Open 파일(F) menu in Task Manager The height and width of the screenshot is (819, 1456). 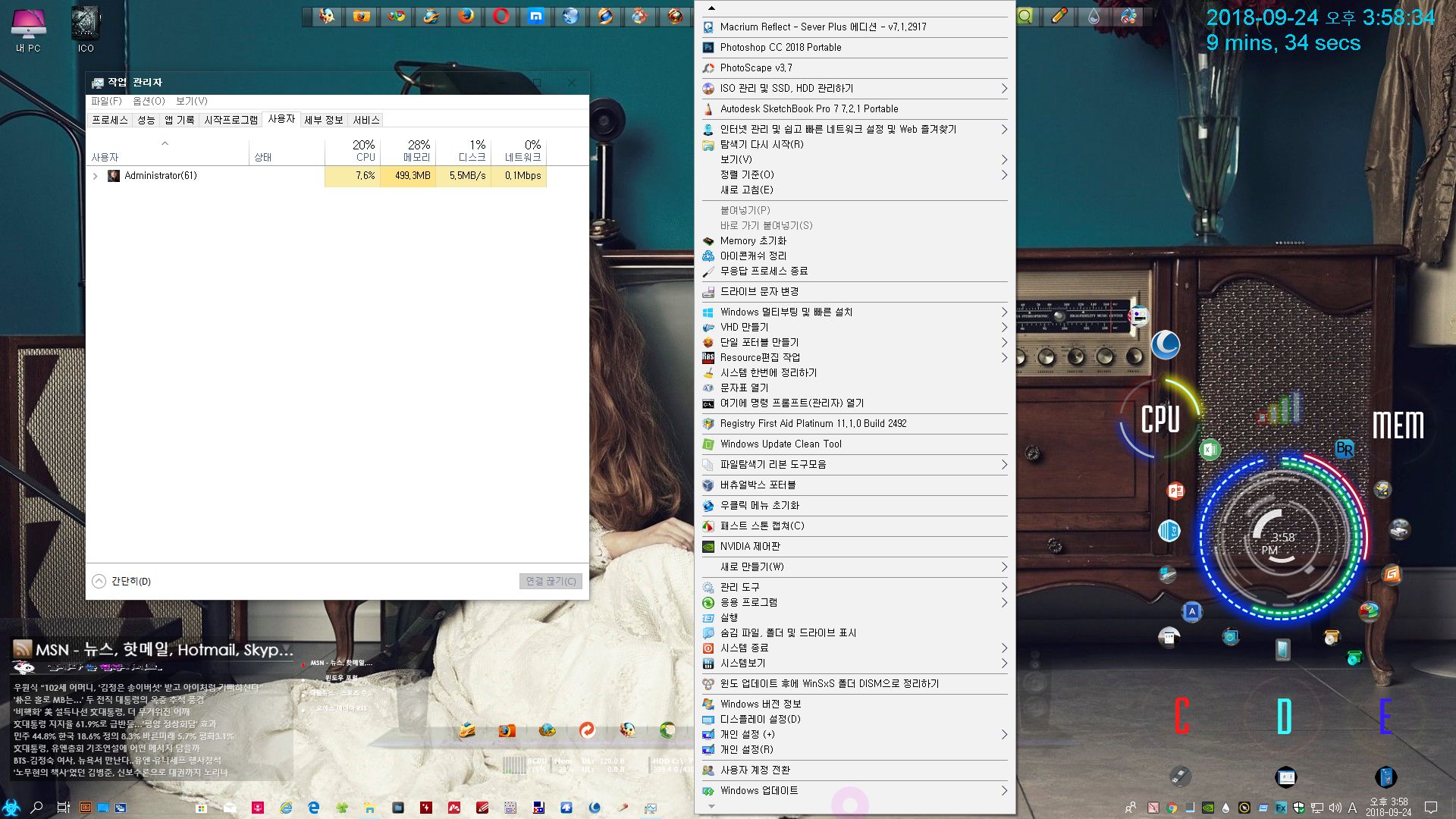point(106,101)
